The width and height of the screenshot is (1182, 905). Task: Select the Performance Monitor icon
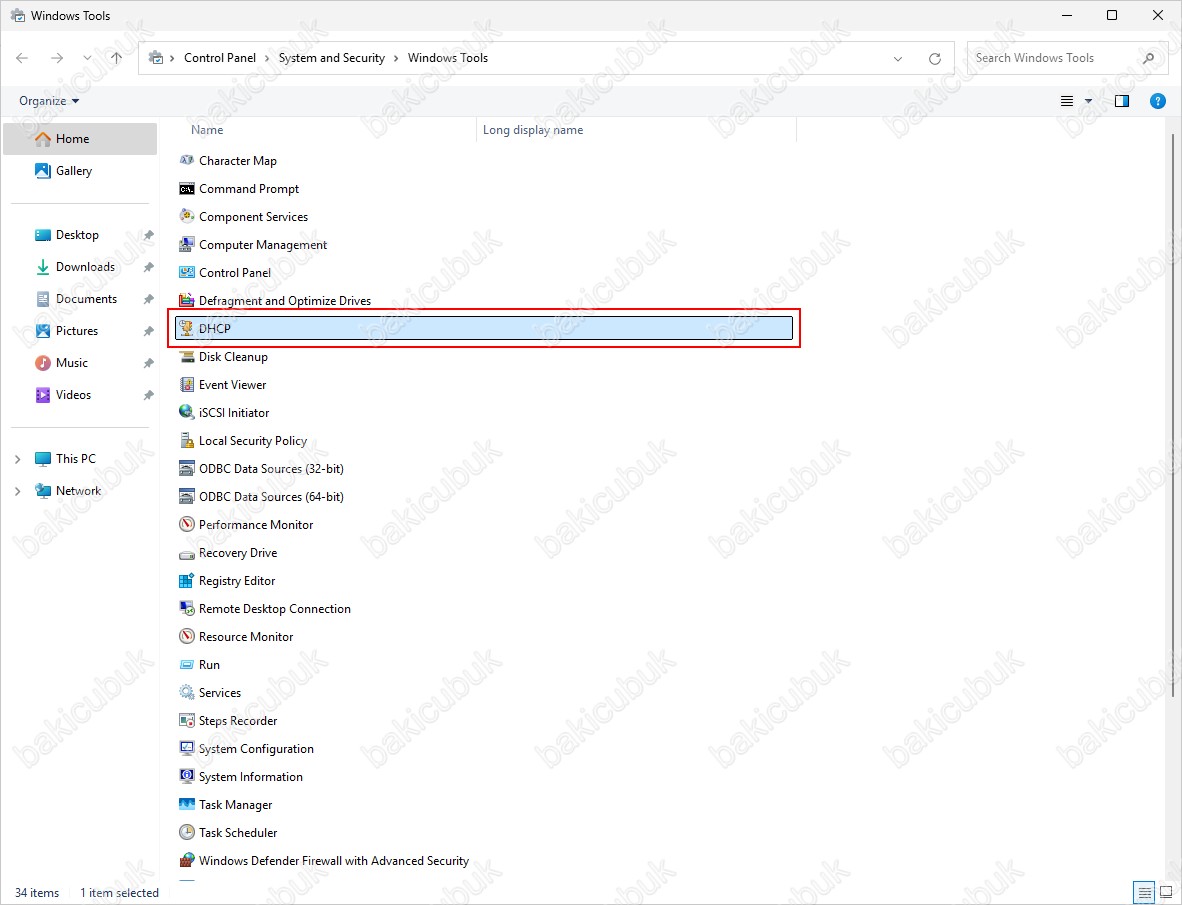point(186,524)
